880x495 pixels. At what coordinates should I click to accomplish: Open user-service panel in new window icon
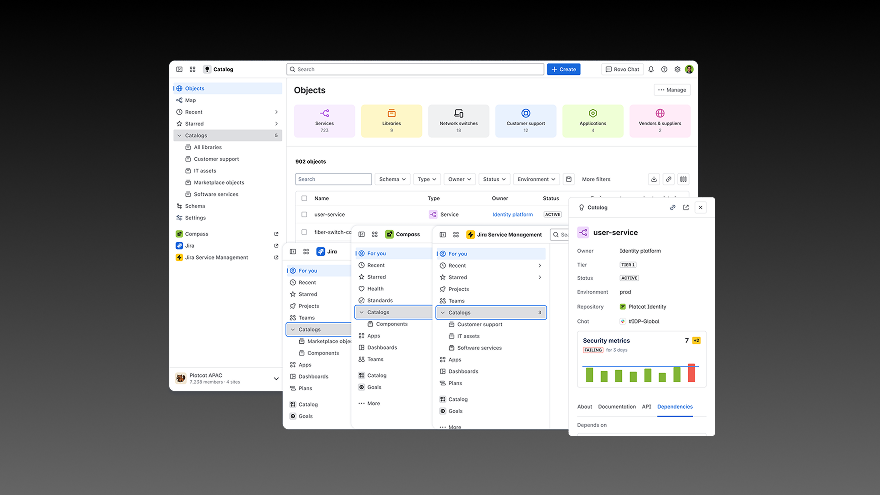[686, 207]
